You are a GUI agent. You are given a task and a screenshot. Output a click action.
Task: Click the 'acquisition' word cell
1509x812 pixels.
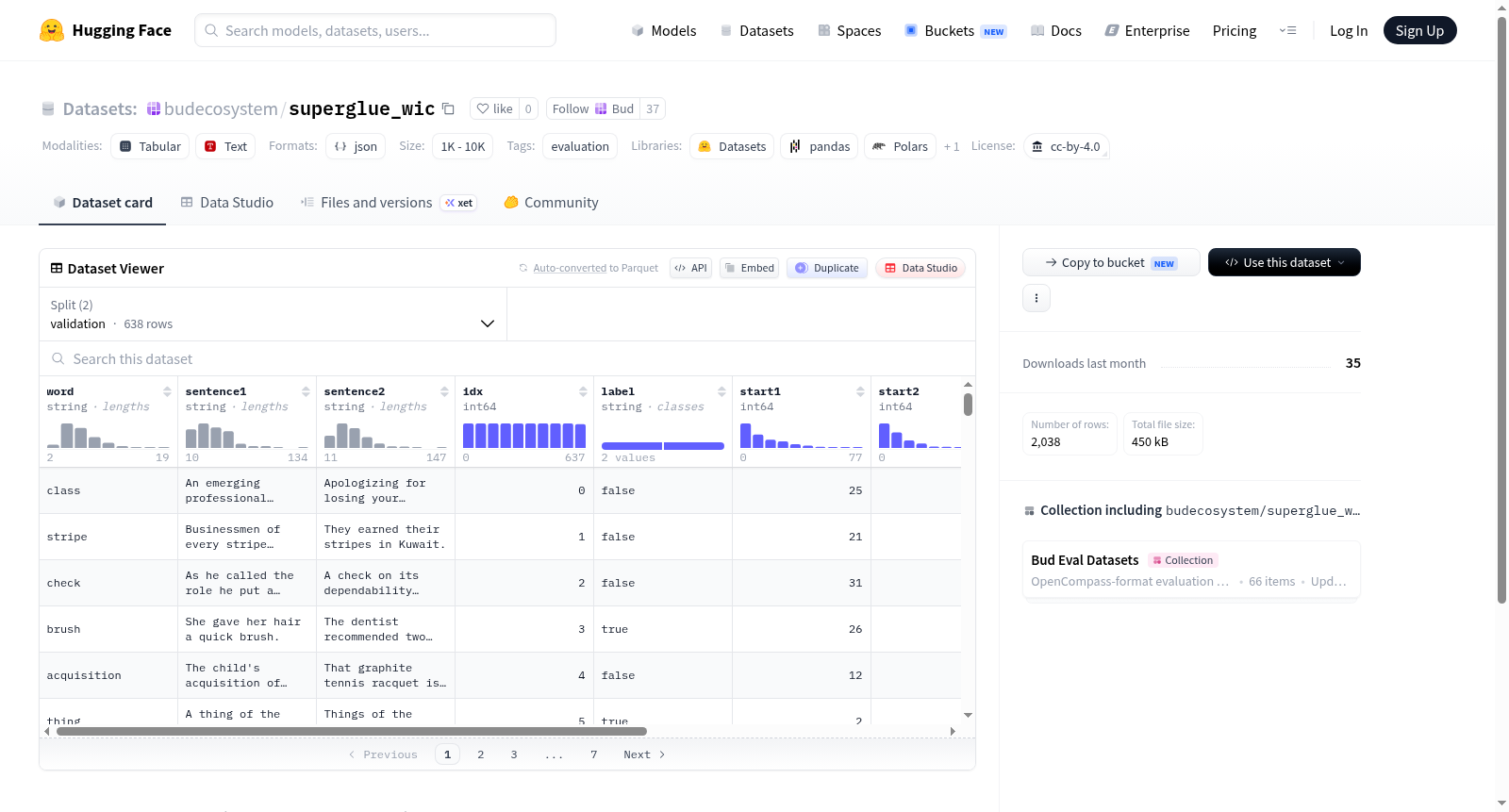click(x=108, y=675)
